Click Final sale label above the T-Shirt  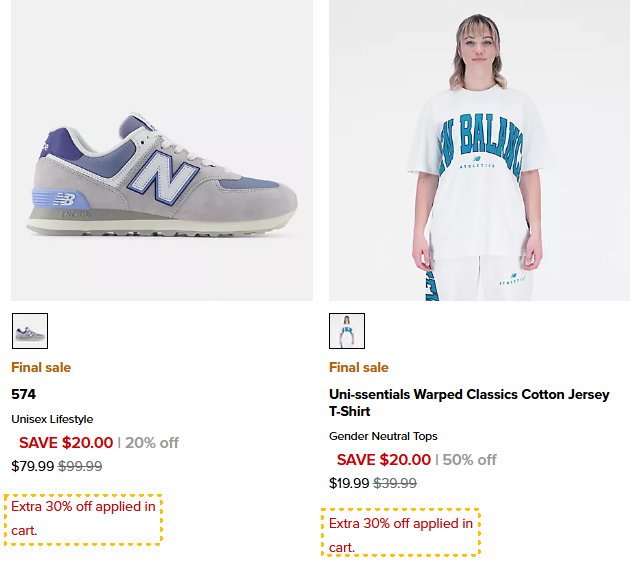tap(358, 367)
